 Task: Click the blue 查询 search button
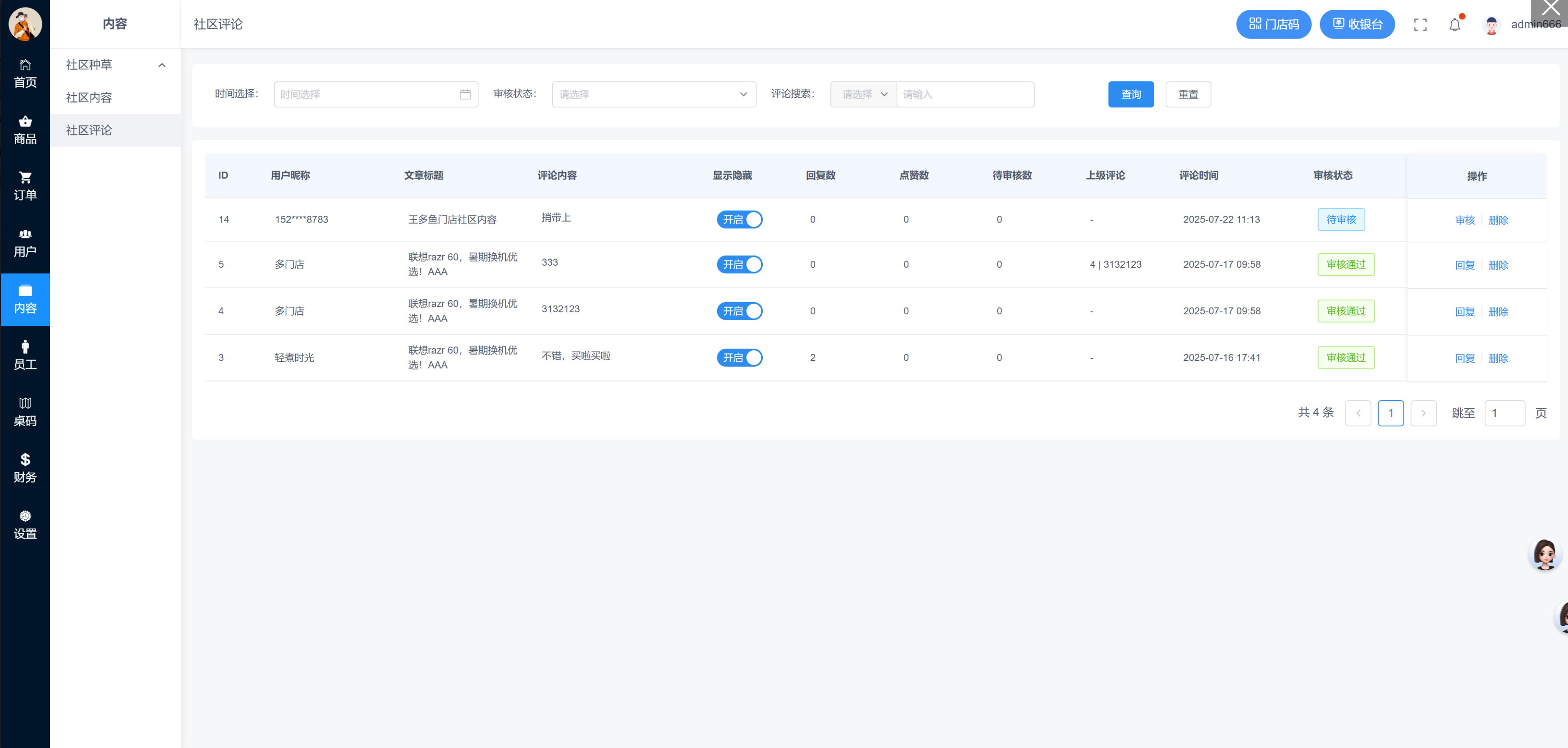click(1131, 94)
